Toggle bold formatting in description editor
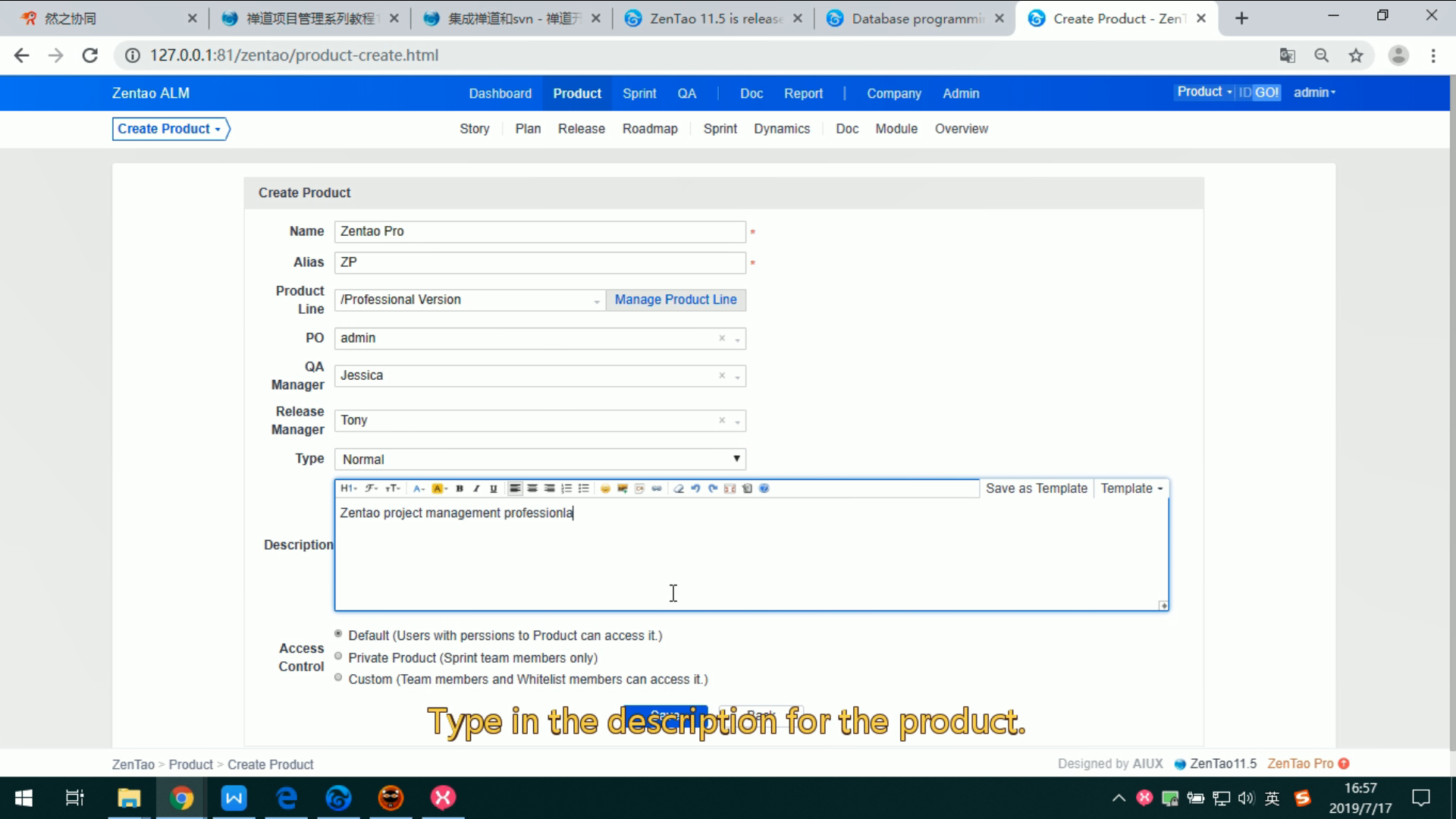1456x819 pixels. [460, 488]
